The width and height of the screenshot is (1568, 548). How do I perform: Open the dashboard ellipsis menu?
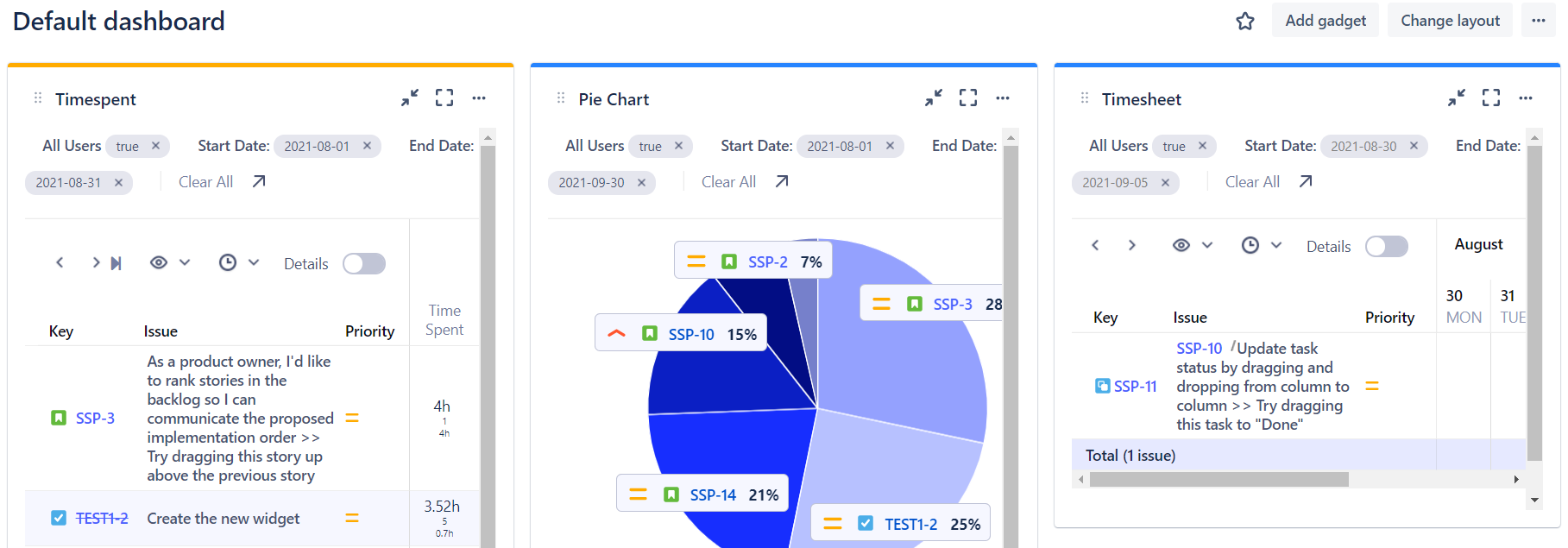1540,20
